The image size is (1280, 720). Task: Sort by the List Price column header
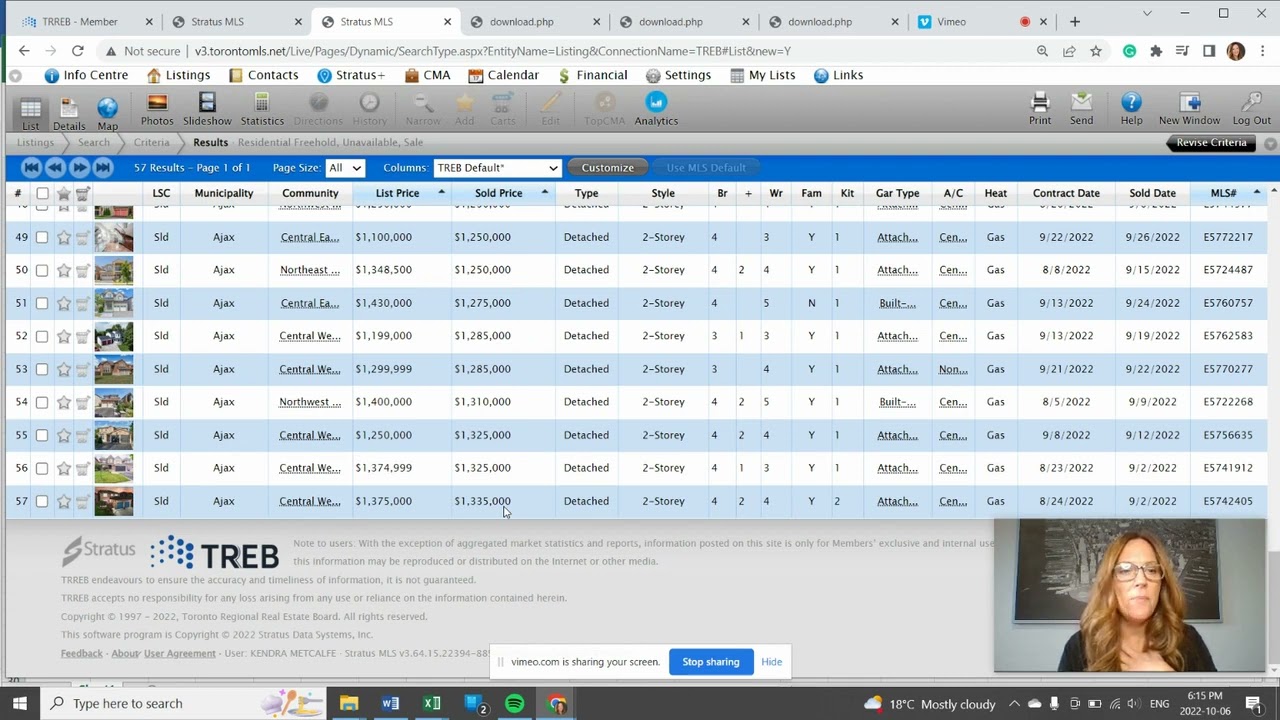397,193
